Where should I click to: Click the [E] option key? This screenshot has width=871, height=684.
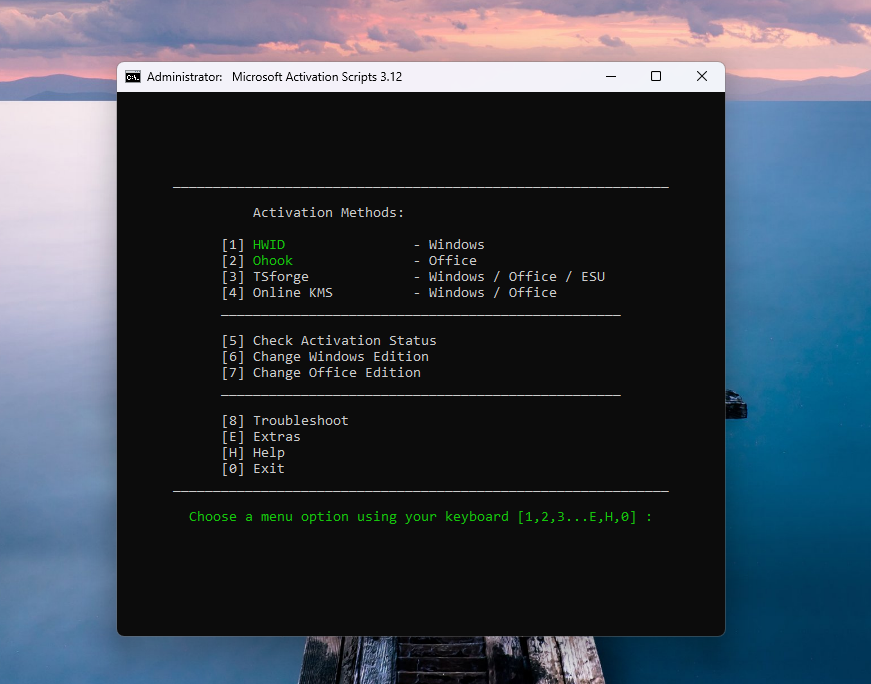coord(233,437)
